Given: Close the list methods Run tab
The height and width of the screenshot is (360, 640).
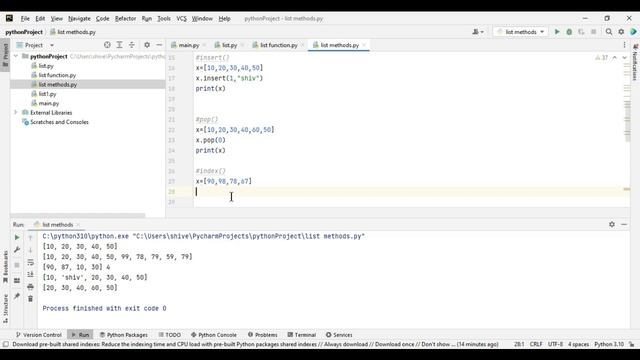Looking at the screenshot, I should coord(78,224).
